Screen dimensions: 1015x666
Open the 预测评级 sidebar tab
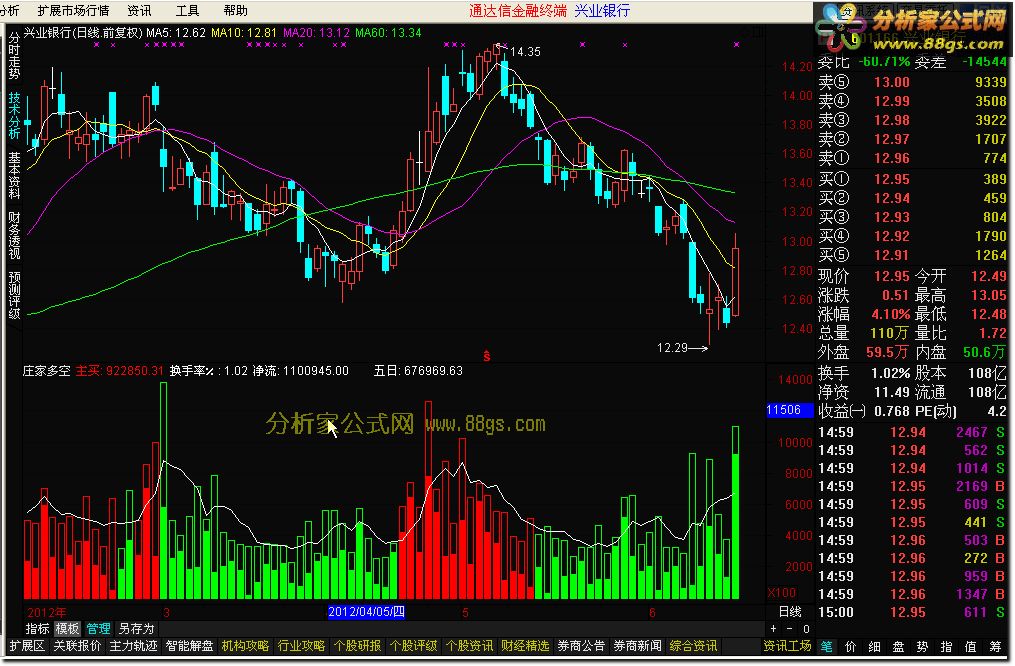14,294
